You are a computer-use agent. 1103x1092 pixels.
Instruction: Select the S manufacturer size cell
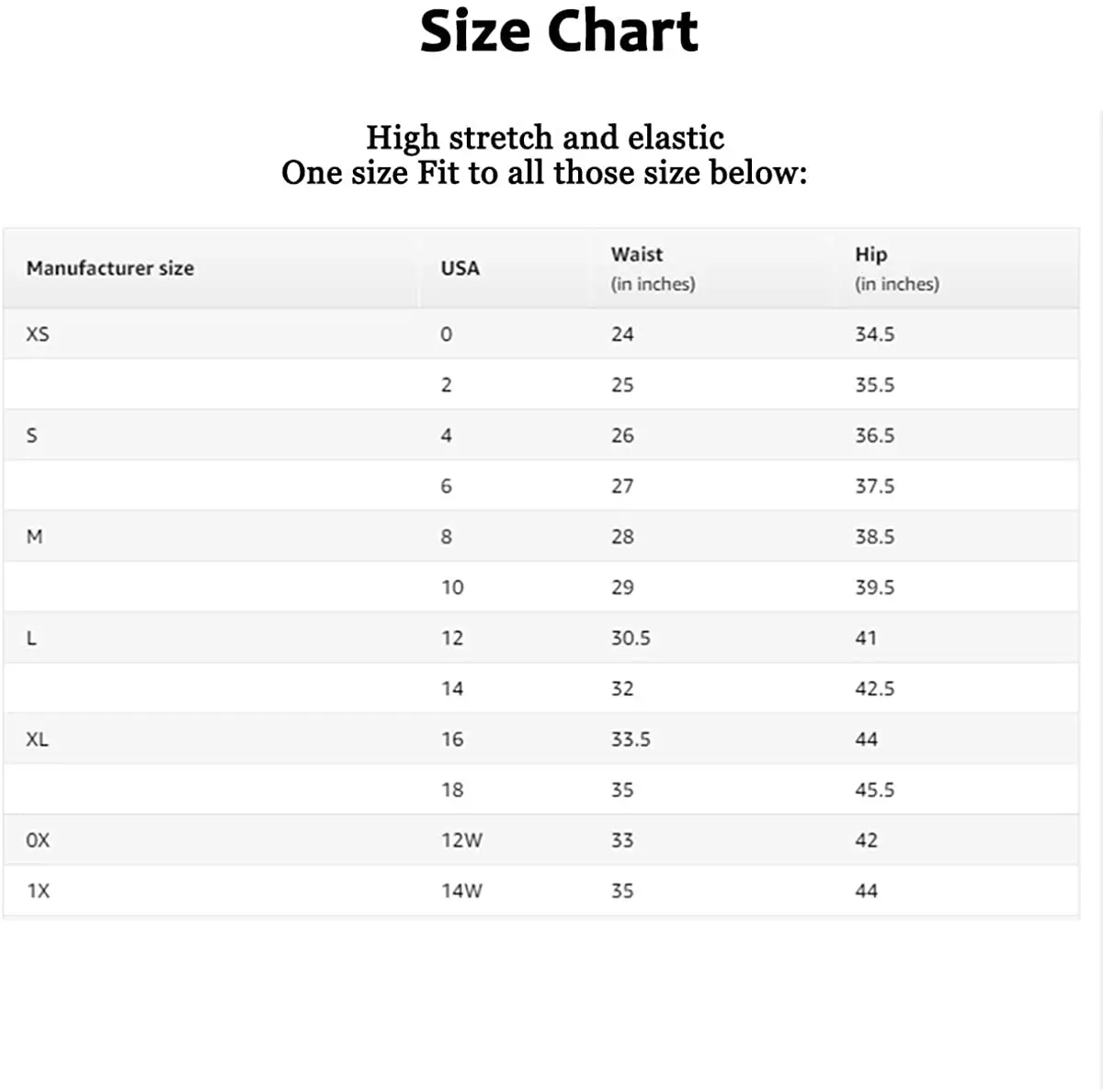32,436
